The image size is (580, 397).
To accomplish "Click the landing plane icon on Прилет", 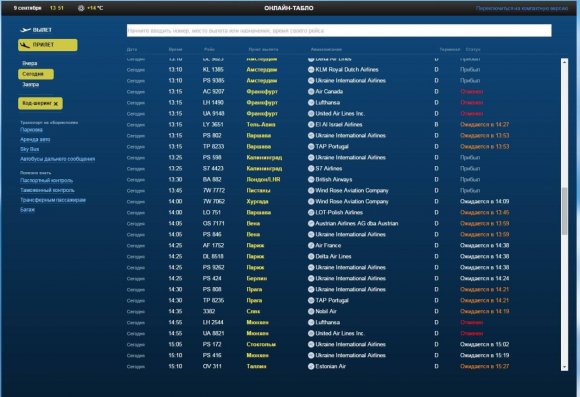I will click(25, 45).
